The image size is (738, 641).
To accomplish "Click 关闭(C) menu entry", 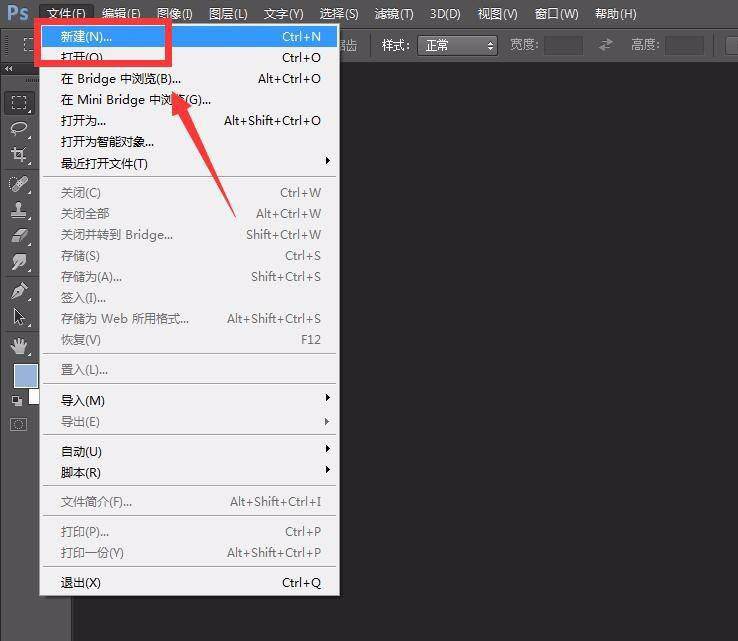I will coord(190,192).
